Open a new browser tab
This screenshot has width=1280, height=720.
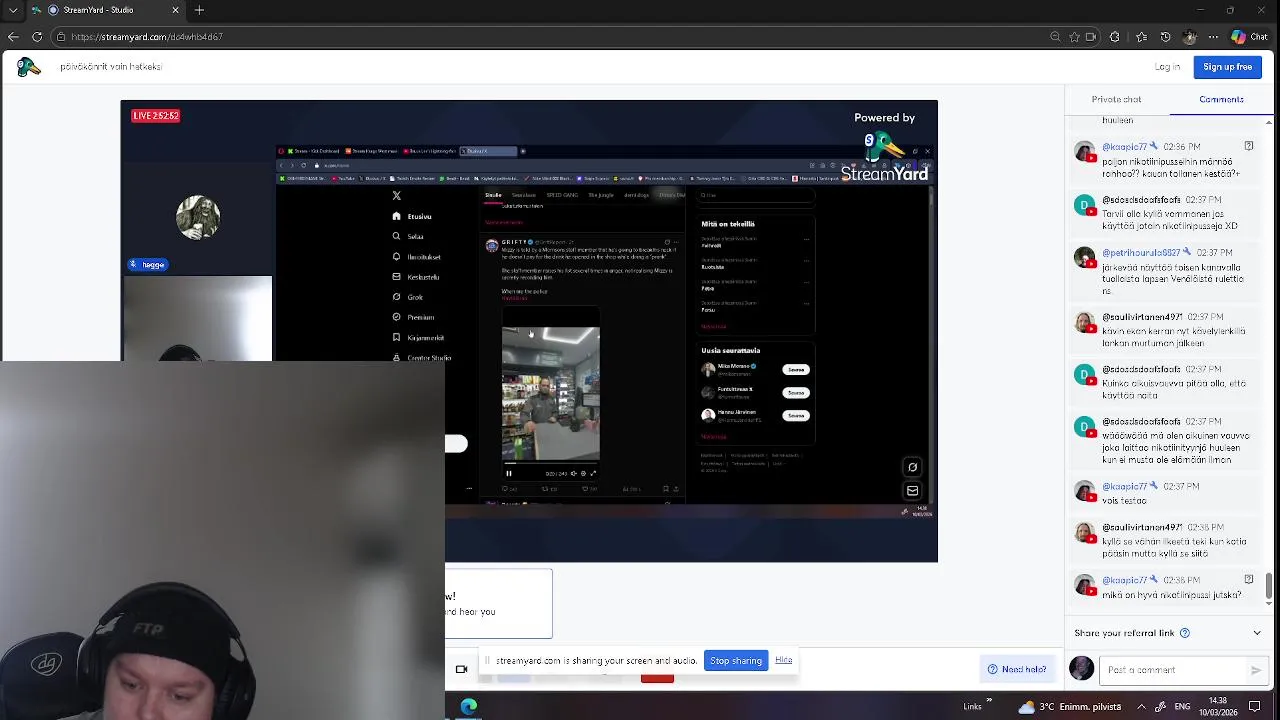pyautogui.click(x=199, y=10)
